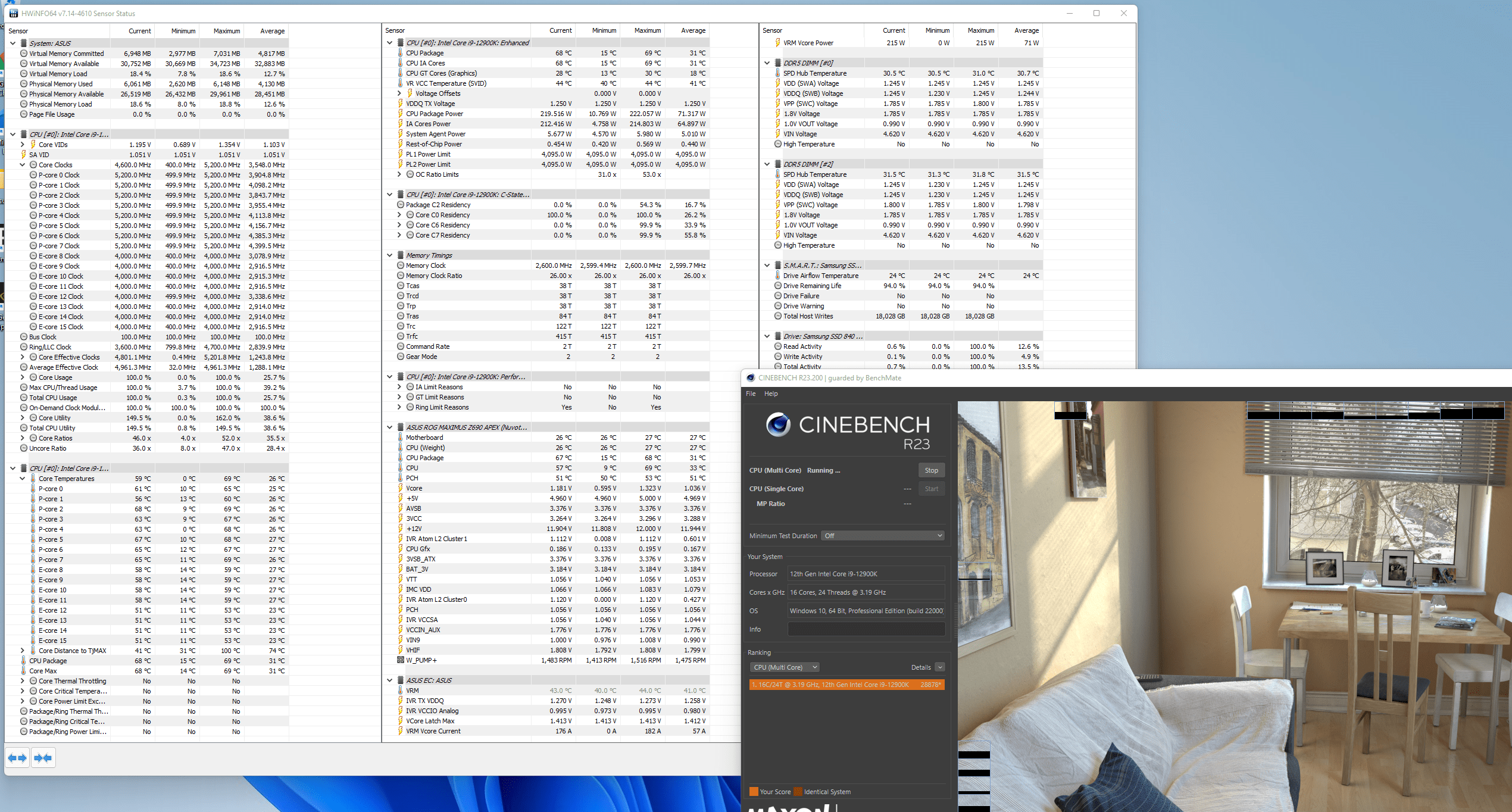This screenshot has height=812, width=1512.
Task: Expand the OC Ratio Limits row
Action: 399,174
